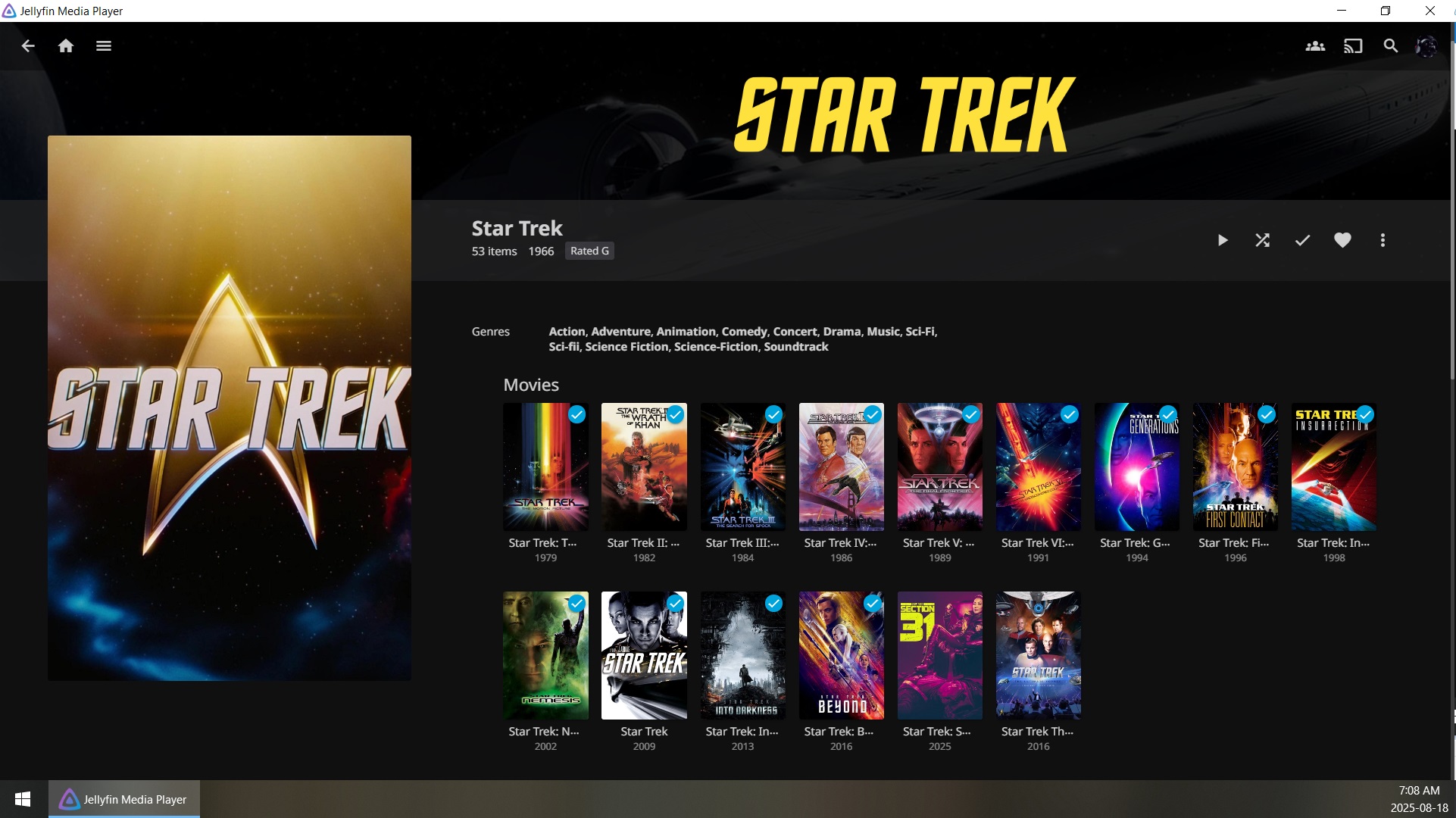This screenshot has width=1456, height=818.
Task: Toggle the played checkmark on Star Trek Beyond poster
Action: pos(873,603)
